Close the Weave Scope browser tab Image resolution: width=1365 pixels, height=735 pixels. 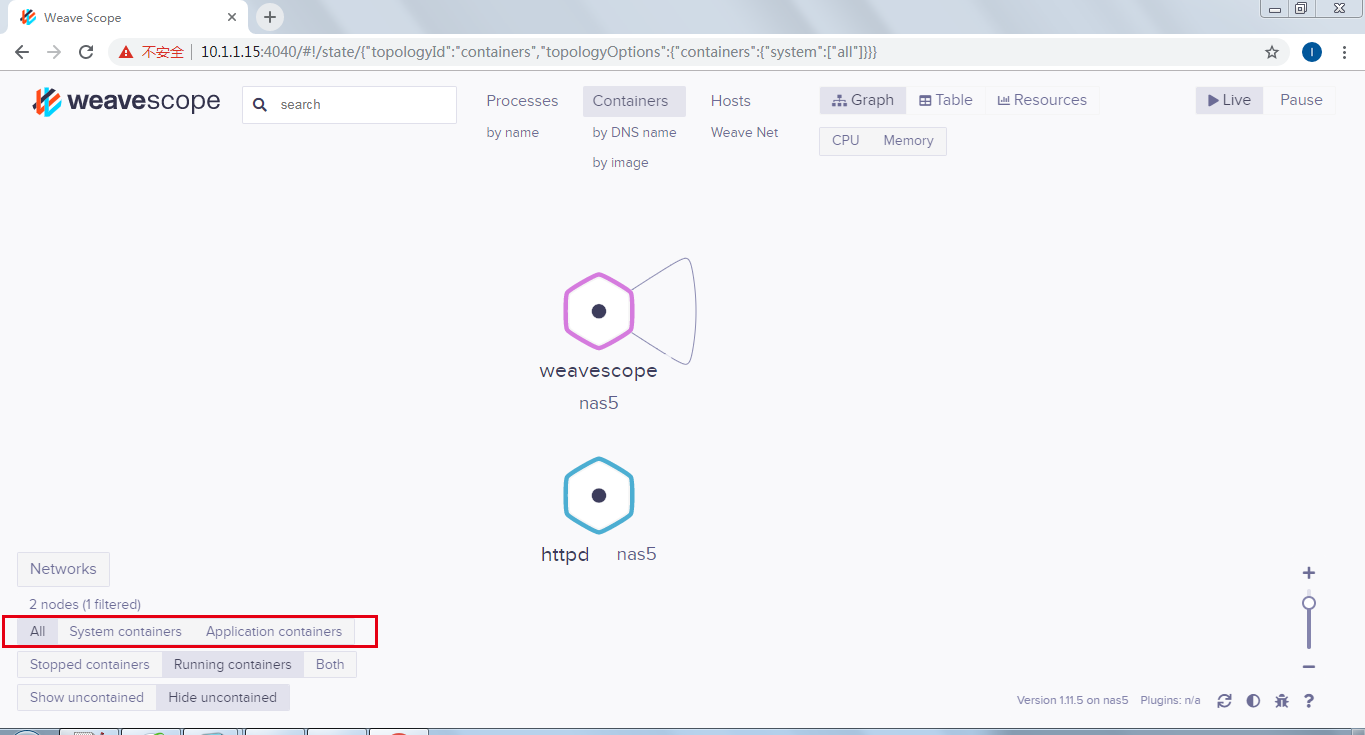point(232,17)
